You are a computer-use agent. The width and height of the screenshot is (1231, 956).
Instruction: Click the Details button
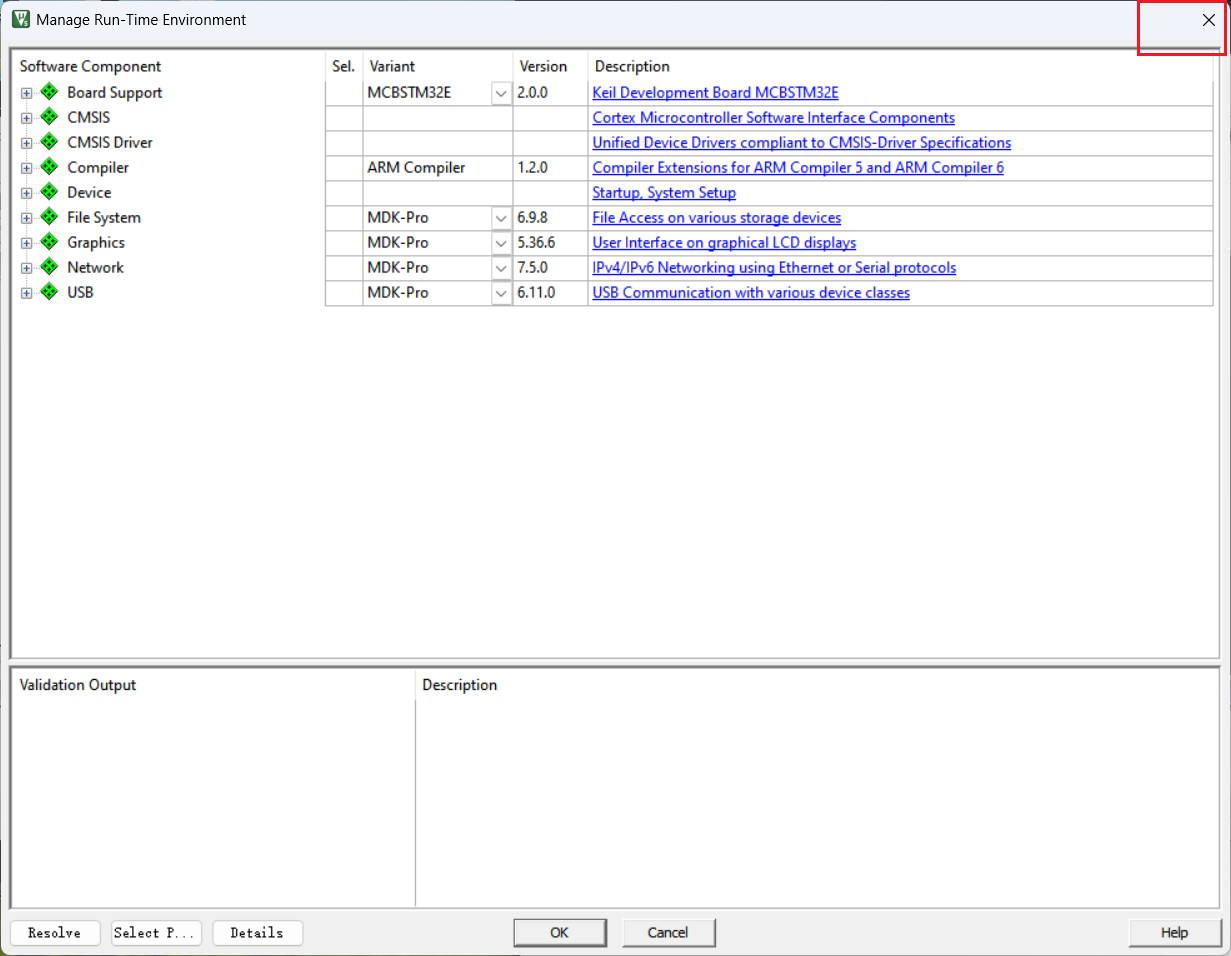pos(257,933)
